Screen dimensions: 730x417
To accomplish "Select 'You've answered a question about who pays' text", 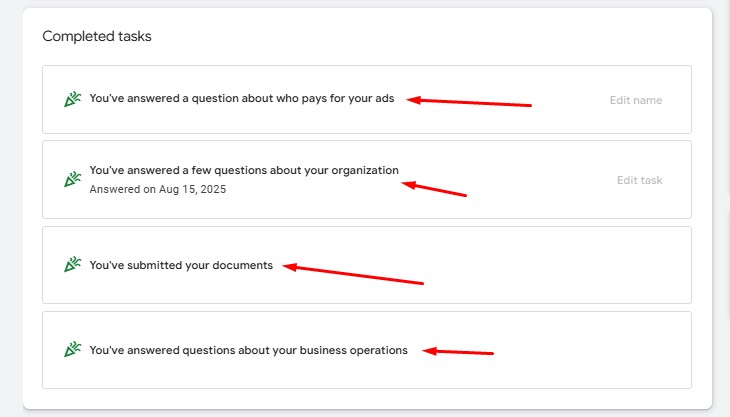I will point(208,98).
